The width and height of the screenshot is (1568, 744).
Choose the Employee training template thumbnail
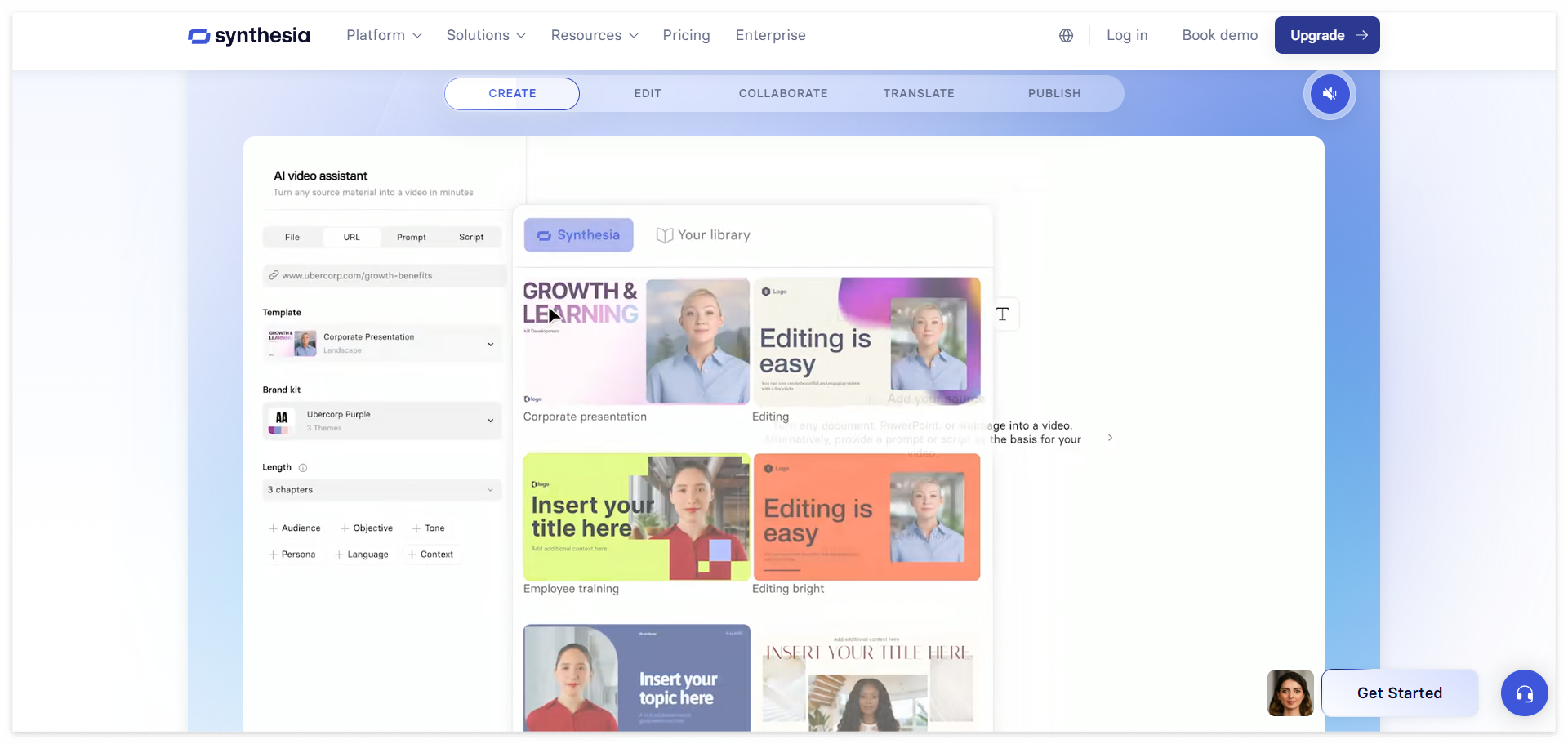636,517
